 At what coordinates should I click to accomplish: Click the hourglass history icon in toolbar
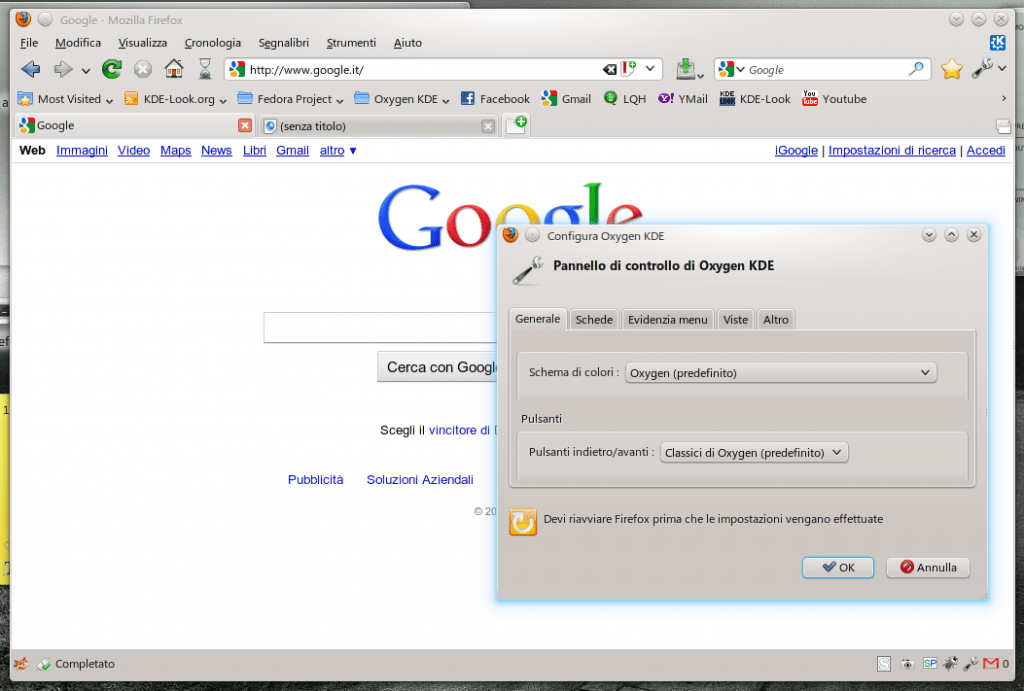coord(205,69)
